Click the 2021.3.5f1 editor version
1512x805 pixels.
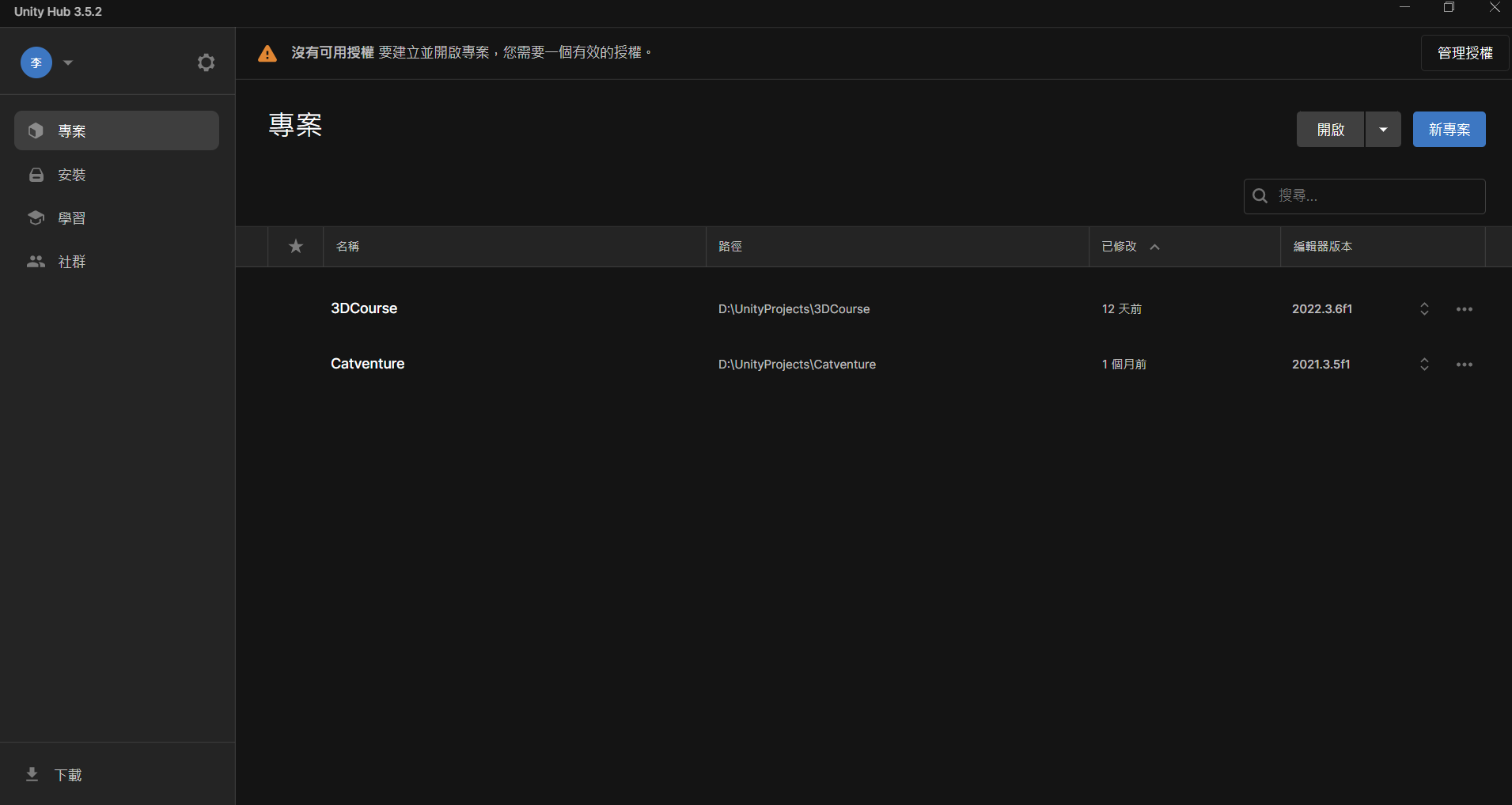point(1321,365)
